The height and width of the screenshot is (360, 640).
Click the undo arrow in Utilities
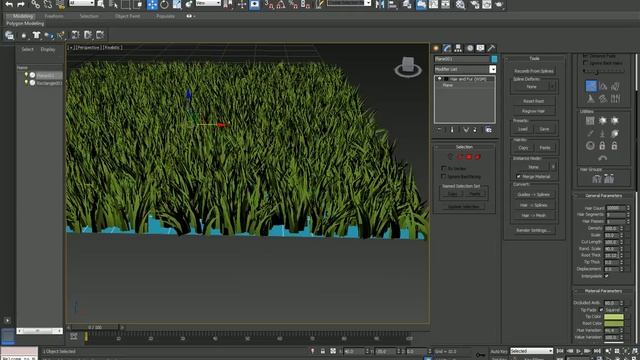coord(602,158)
